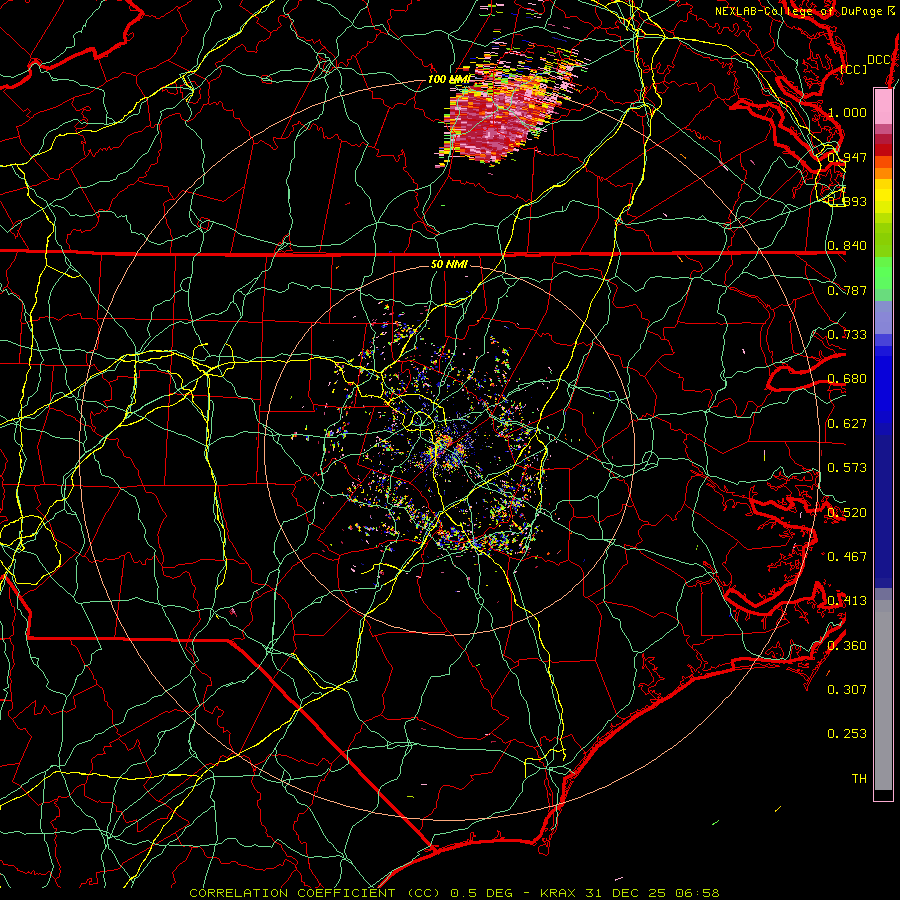Select the 0.893 legend value

(x=847, y=201)
